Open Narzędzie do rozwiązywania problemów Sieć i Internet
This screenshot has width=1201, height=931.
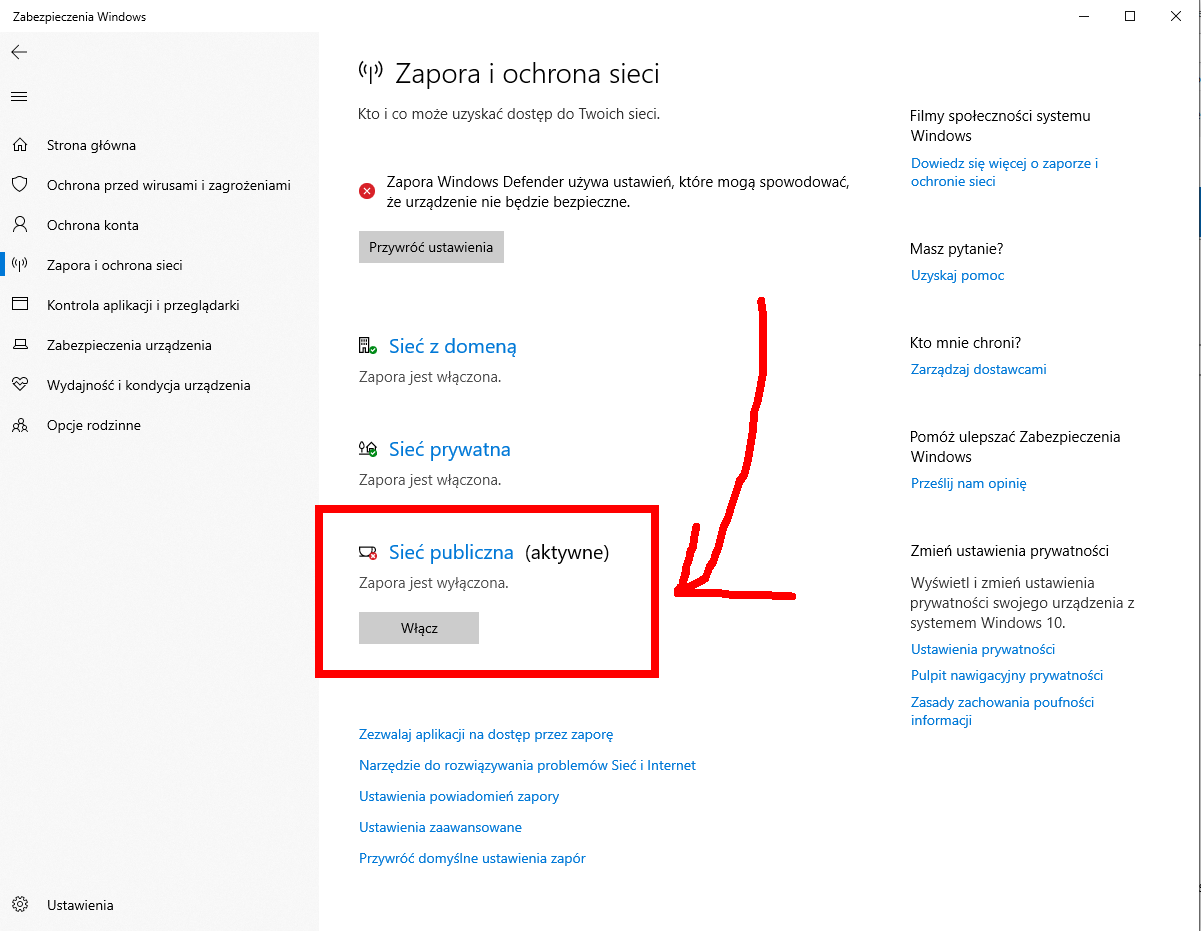(527, 765)
